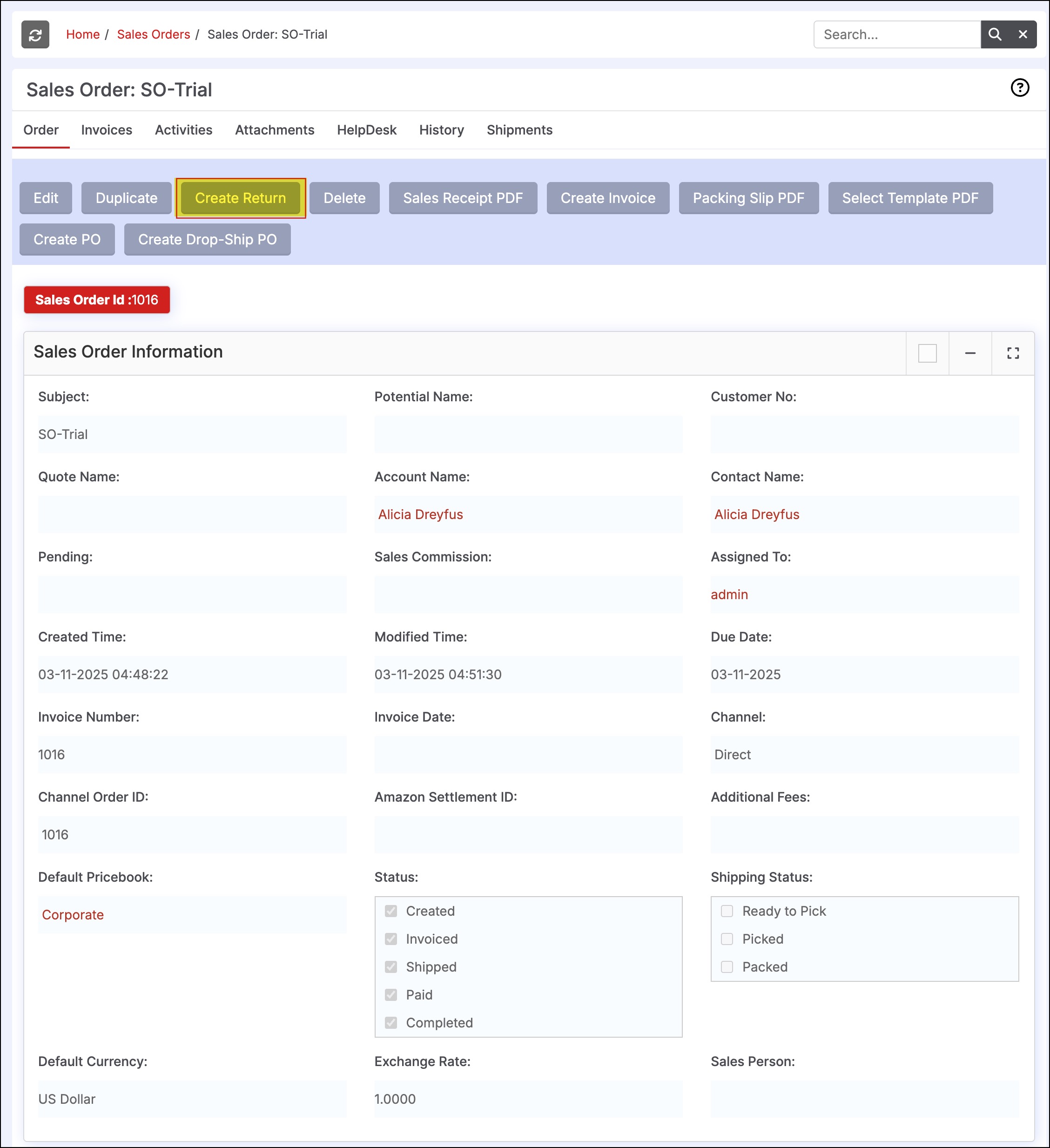This screenshot has width=1050, height=1148.
Task: Focus the Search input field
Action: tap(897, 35)
